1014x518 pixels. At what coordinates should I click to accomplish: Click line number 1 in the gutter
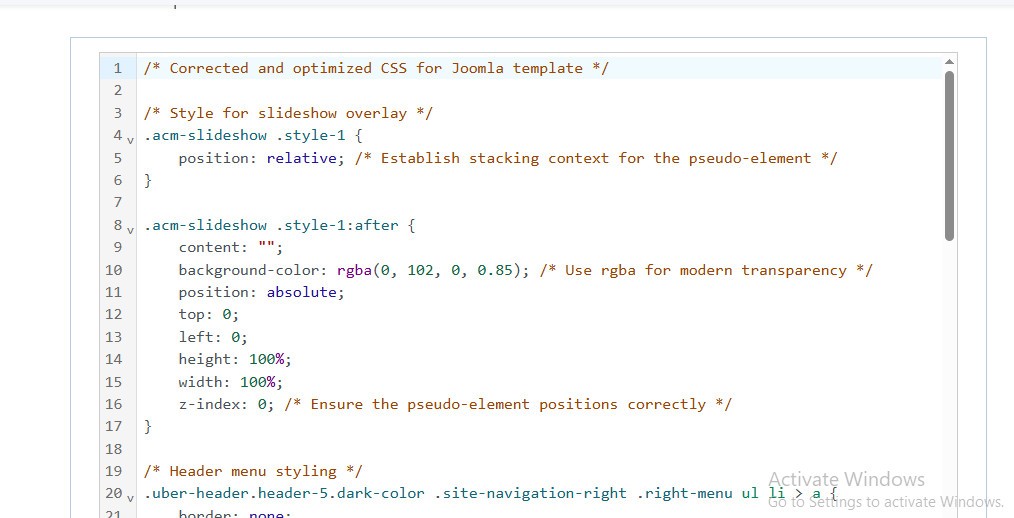coord(117,68)
